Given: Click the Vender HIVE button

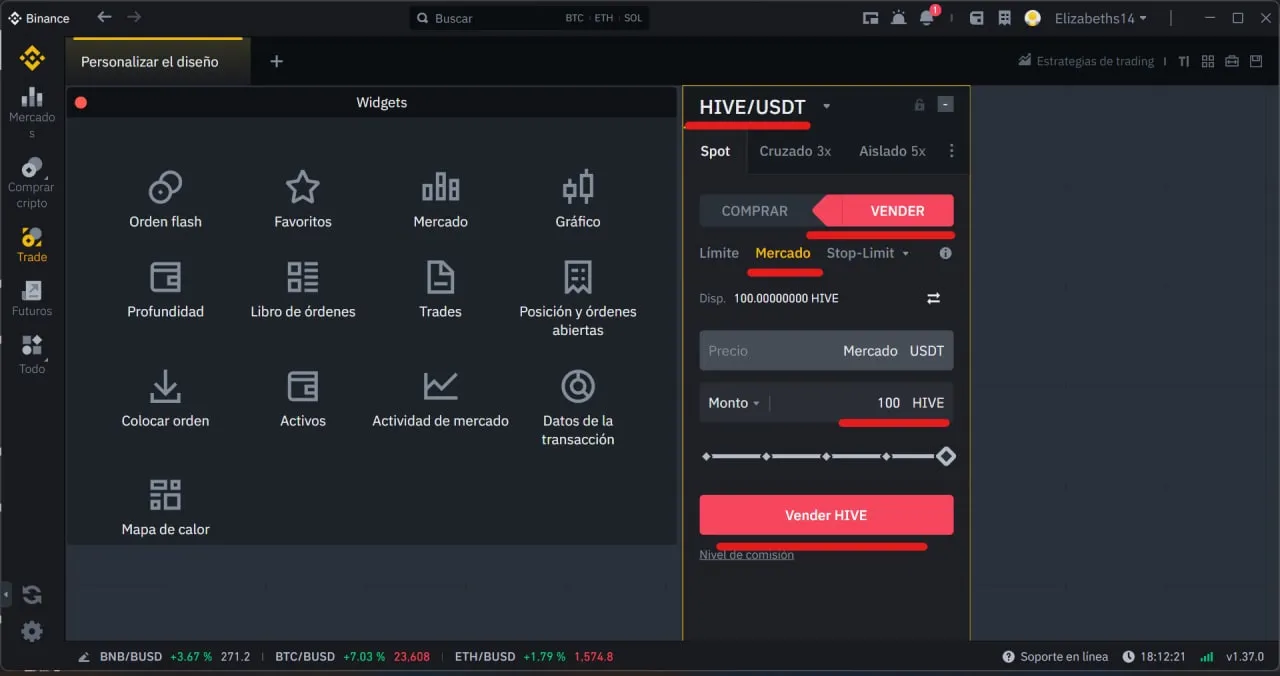Looking at the screenshot, I should 826,515.
